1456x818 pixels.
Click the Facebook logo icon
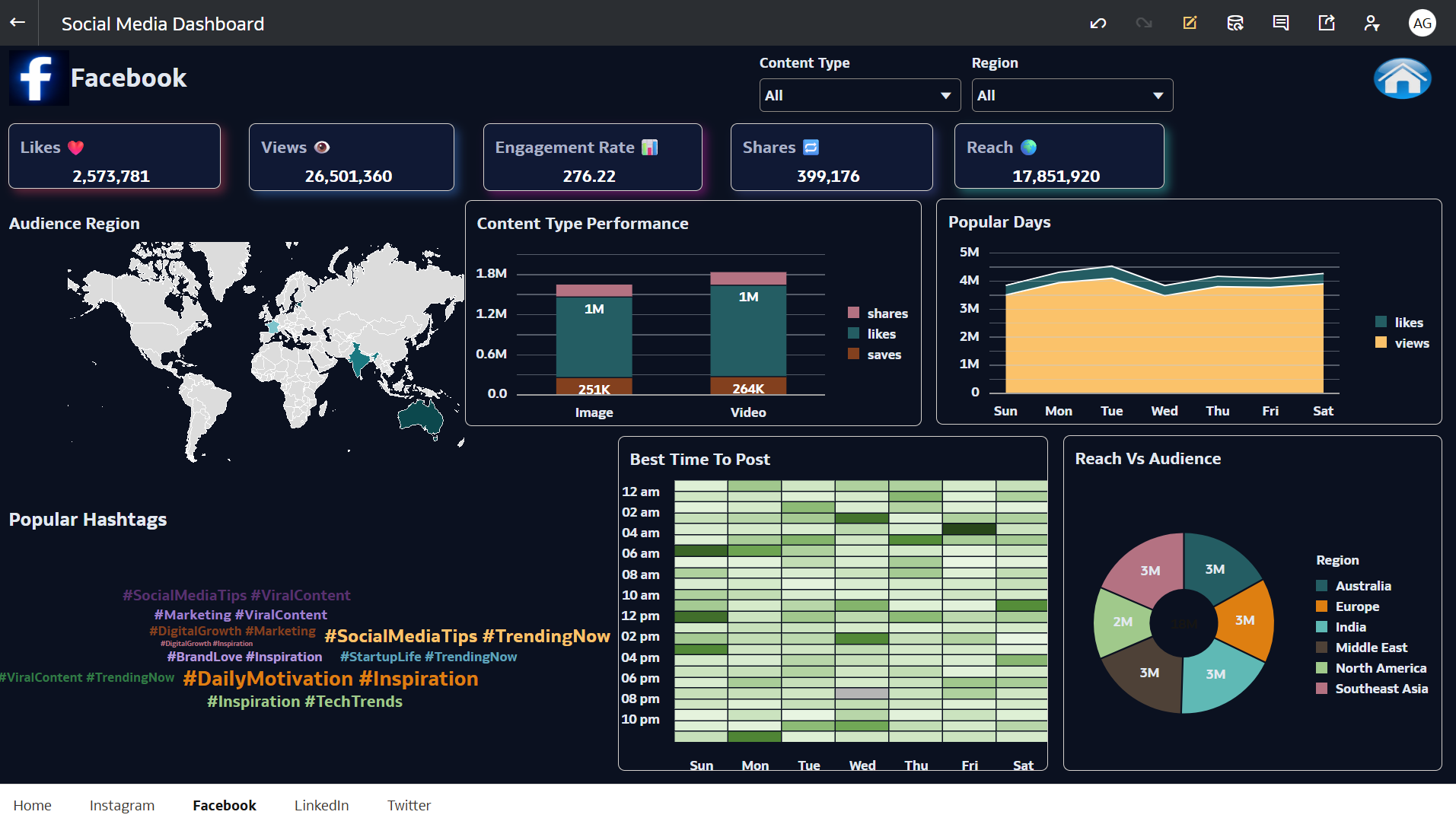[x=39, y=78]
